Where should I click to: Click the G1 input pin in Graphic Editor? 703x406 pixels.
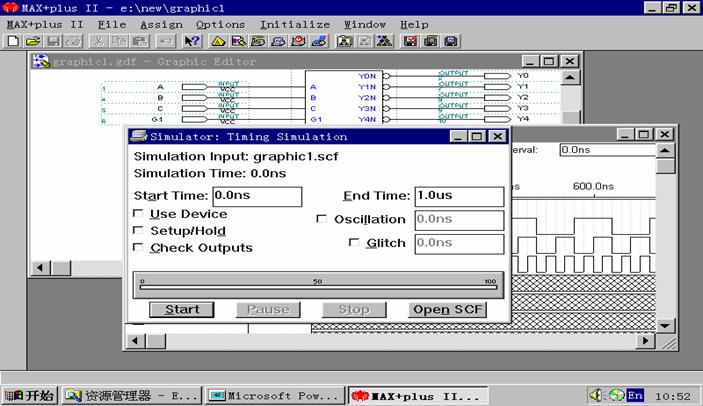tap(195, 119)
